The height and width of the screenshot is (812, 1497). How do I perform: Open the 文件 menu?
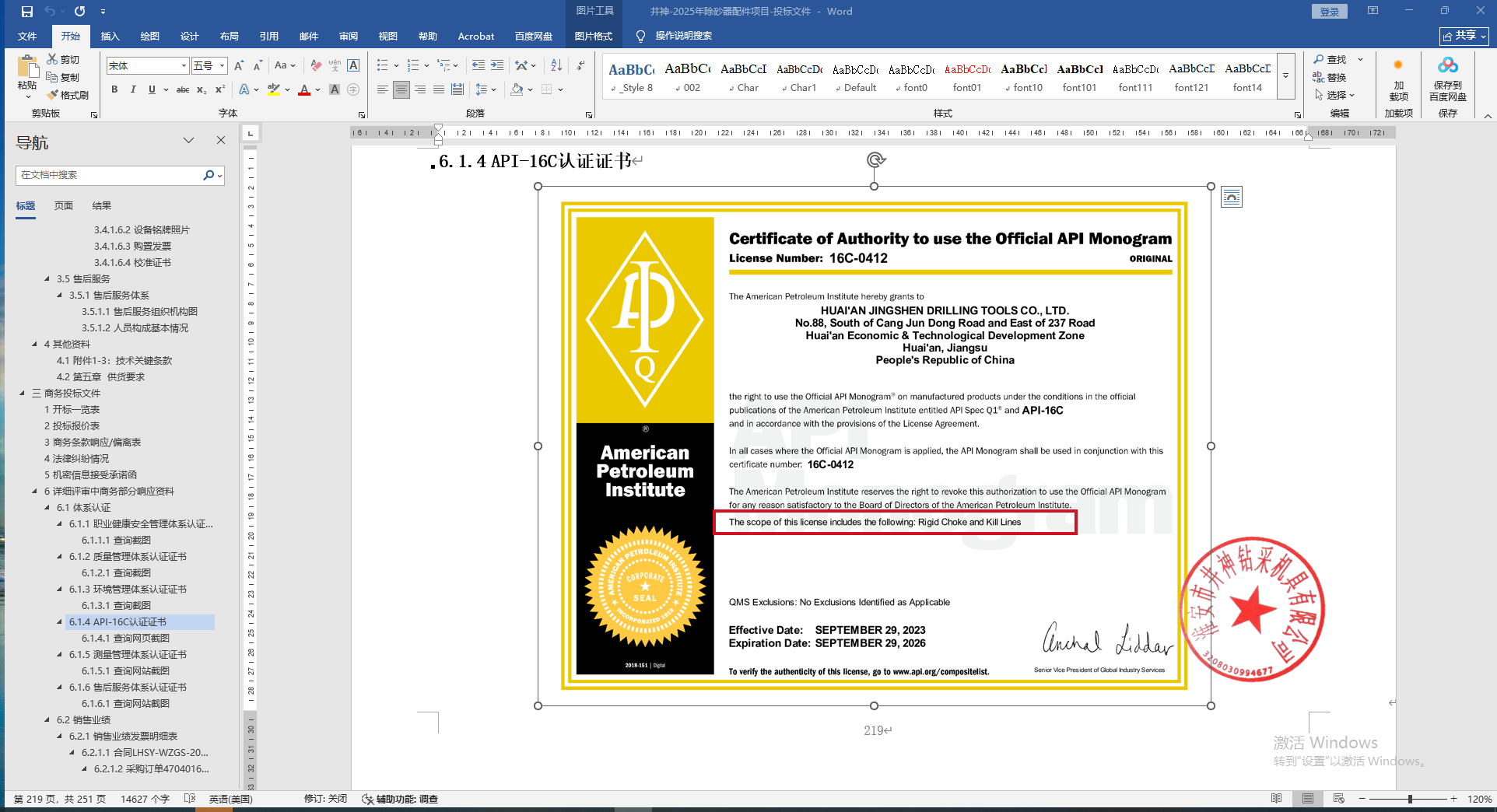tap(27, 36)
